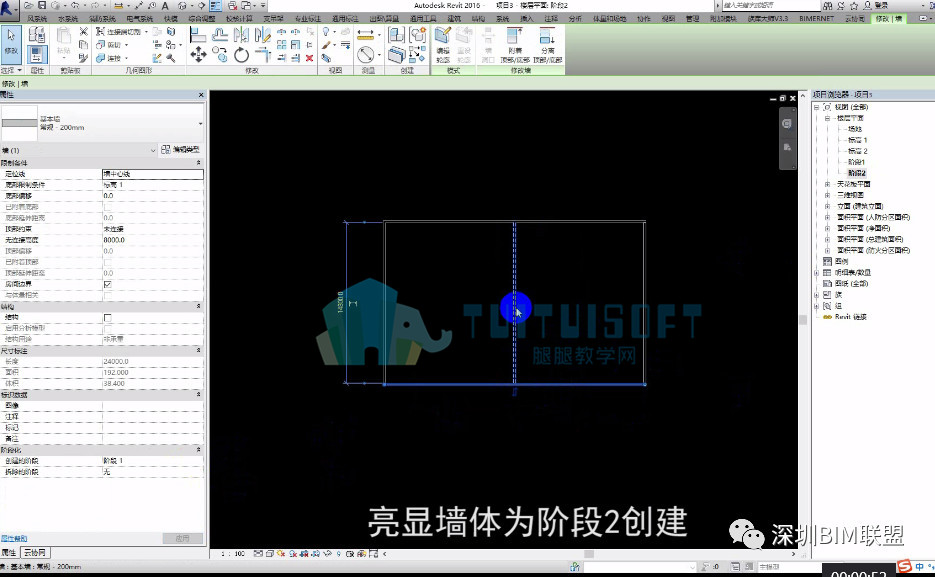The image size is (935, 577).
Task: Click the 编辑类型 button
Action: [181, 150]
